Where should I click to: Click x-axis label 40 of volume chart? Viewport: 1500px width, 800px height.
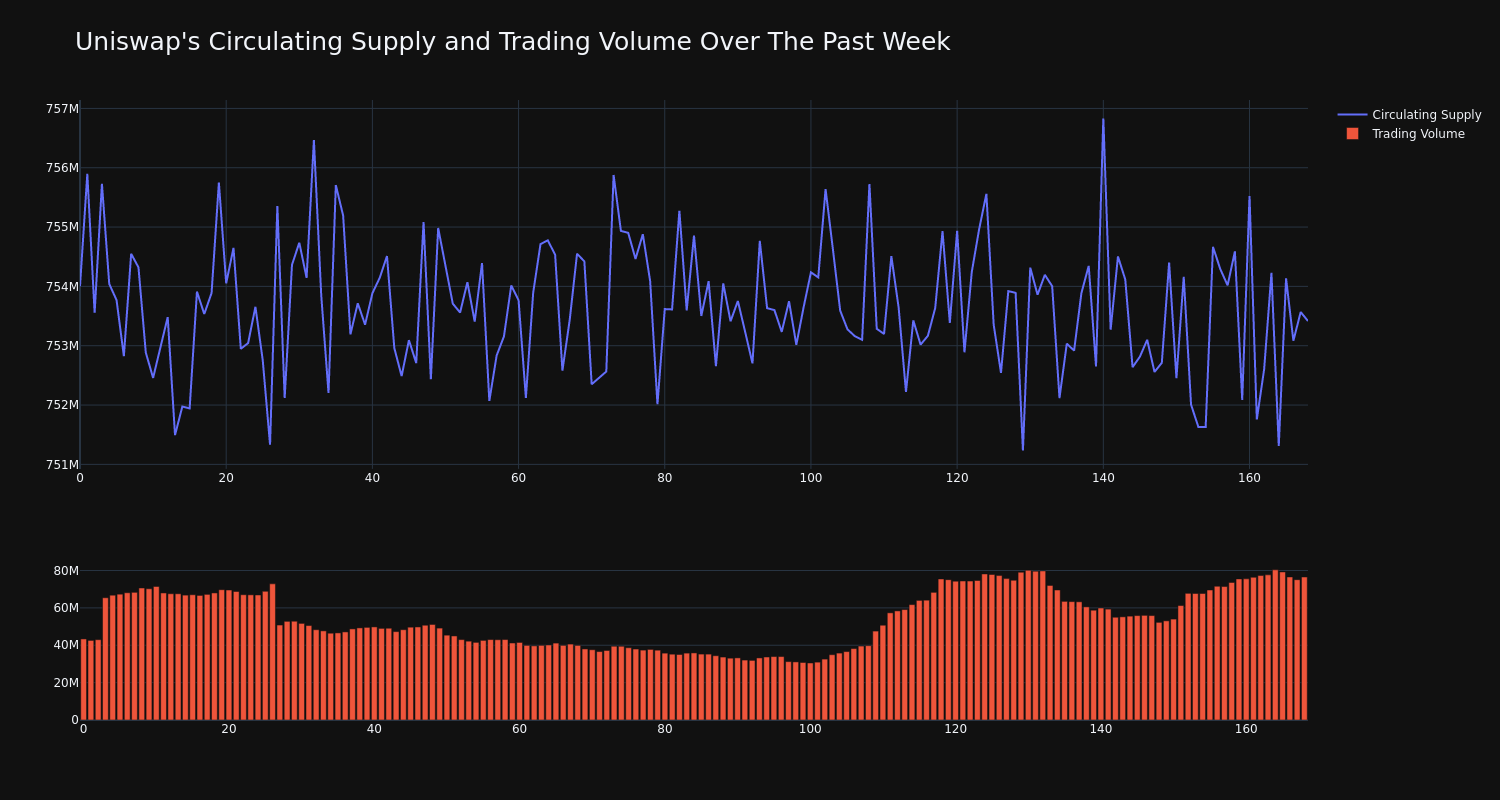pyautogui.click(x=374, y=729)
